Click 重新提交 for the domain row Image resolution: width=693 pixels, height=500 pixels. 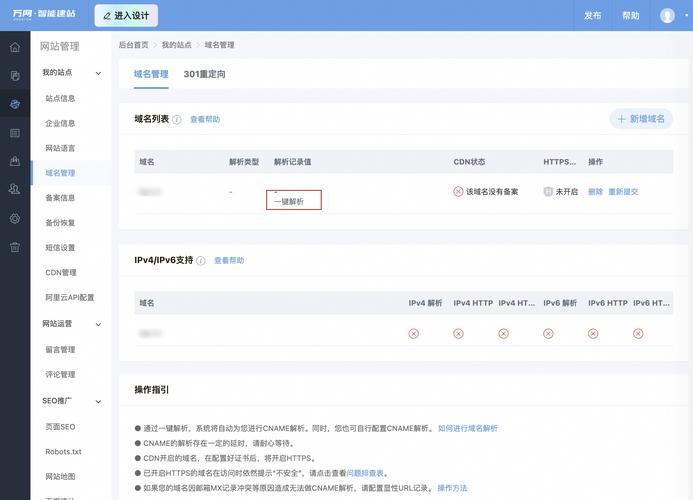(x=623, y=191)
